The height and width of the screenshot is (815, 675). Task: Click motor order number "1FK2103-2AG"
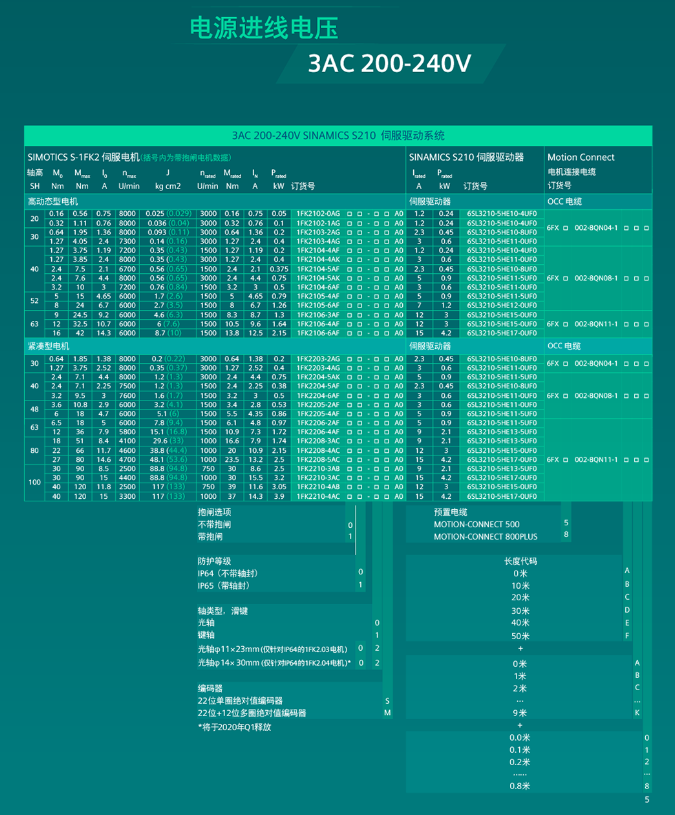click(x=318, y=232)
